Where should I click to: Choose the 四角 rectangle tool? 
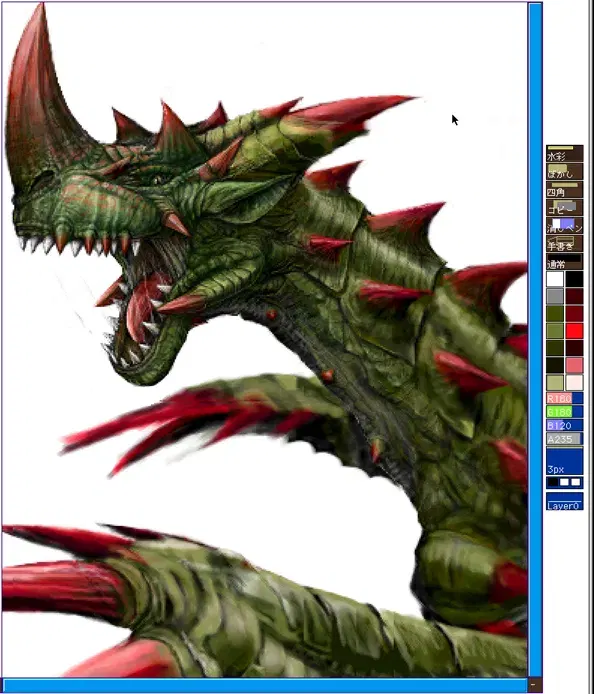click(564, 189)
